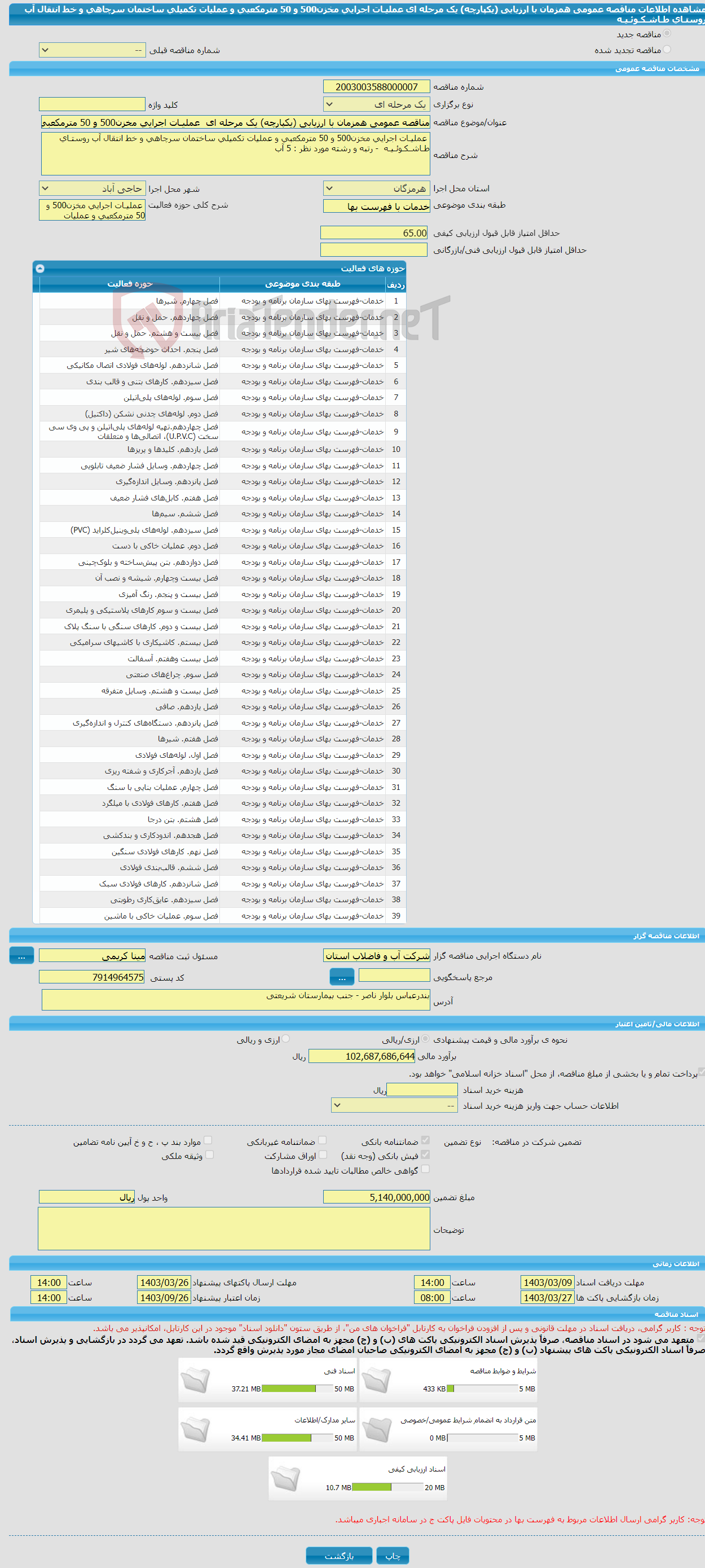The width and height of the screenshot is (705, 1568).
Task: Select row 7 فصل سوم. لوله‌های پلی‌اتیلن
Action: pyautogui.click(x=223, y=397)
